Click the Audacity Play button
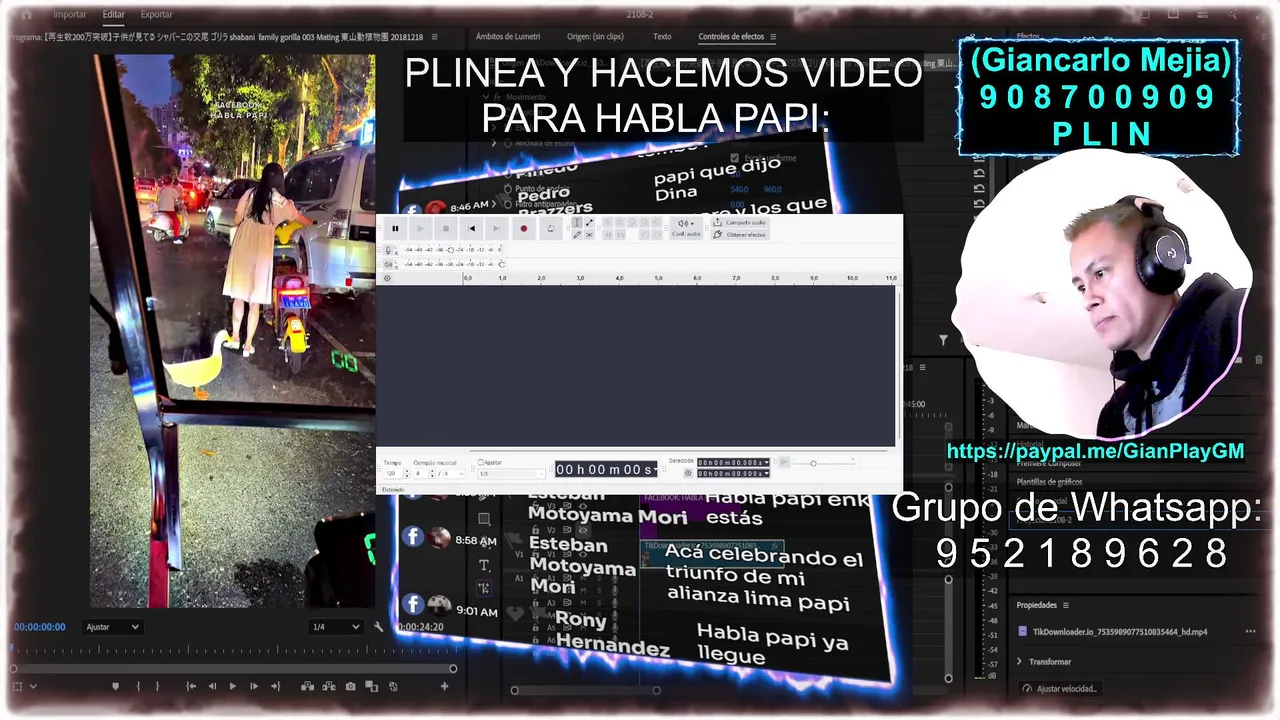1280x720 pixels. pyautogui.click(x=420, y=228)
